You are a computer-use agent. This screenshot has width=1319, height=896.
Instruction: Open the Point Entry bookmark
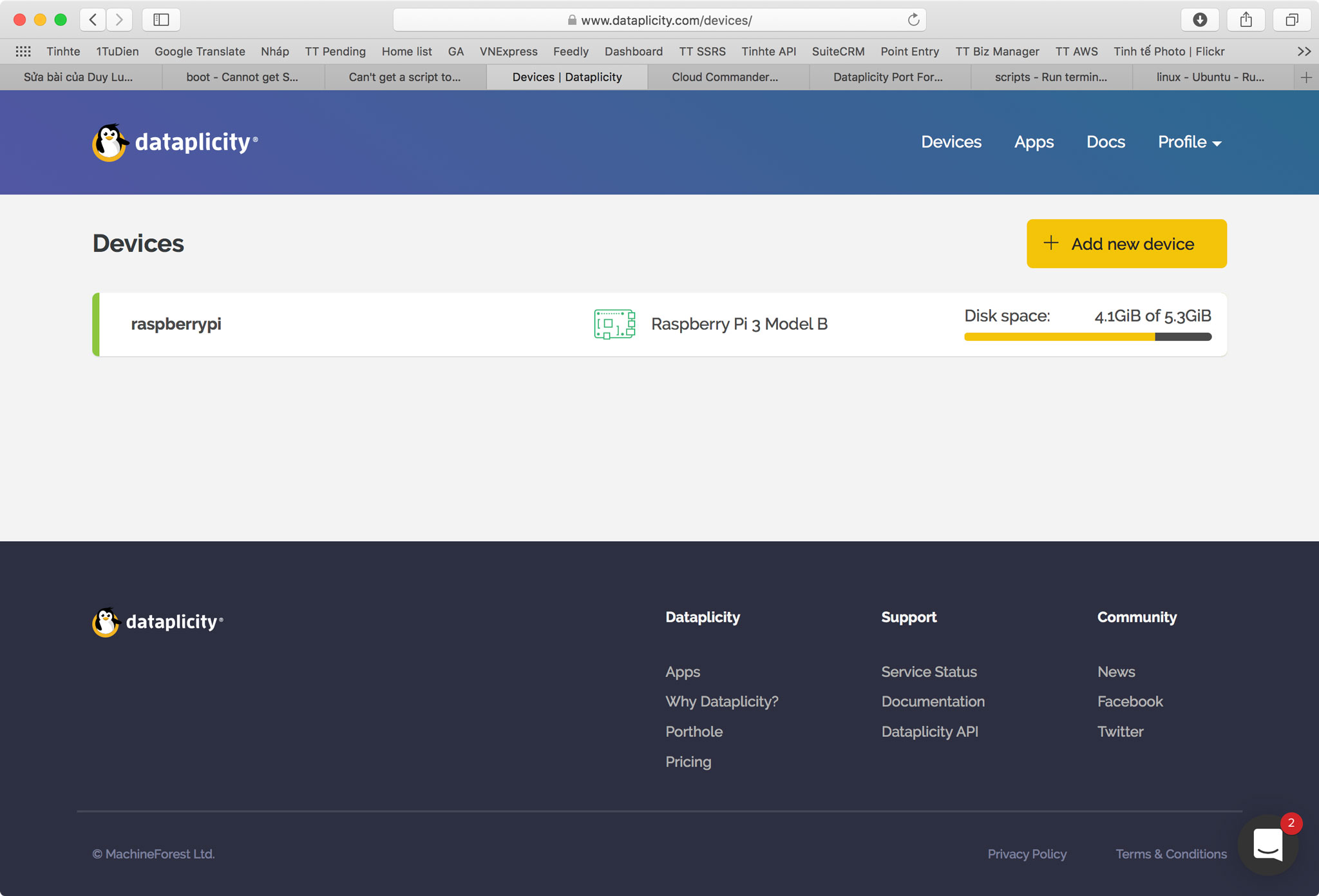909,52
